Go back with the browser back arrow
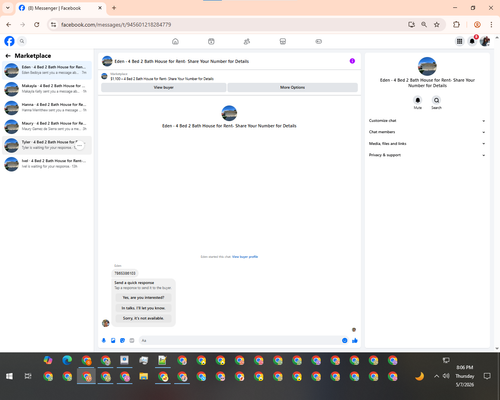 pyautogui.click(x=9, y=25)
